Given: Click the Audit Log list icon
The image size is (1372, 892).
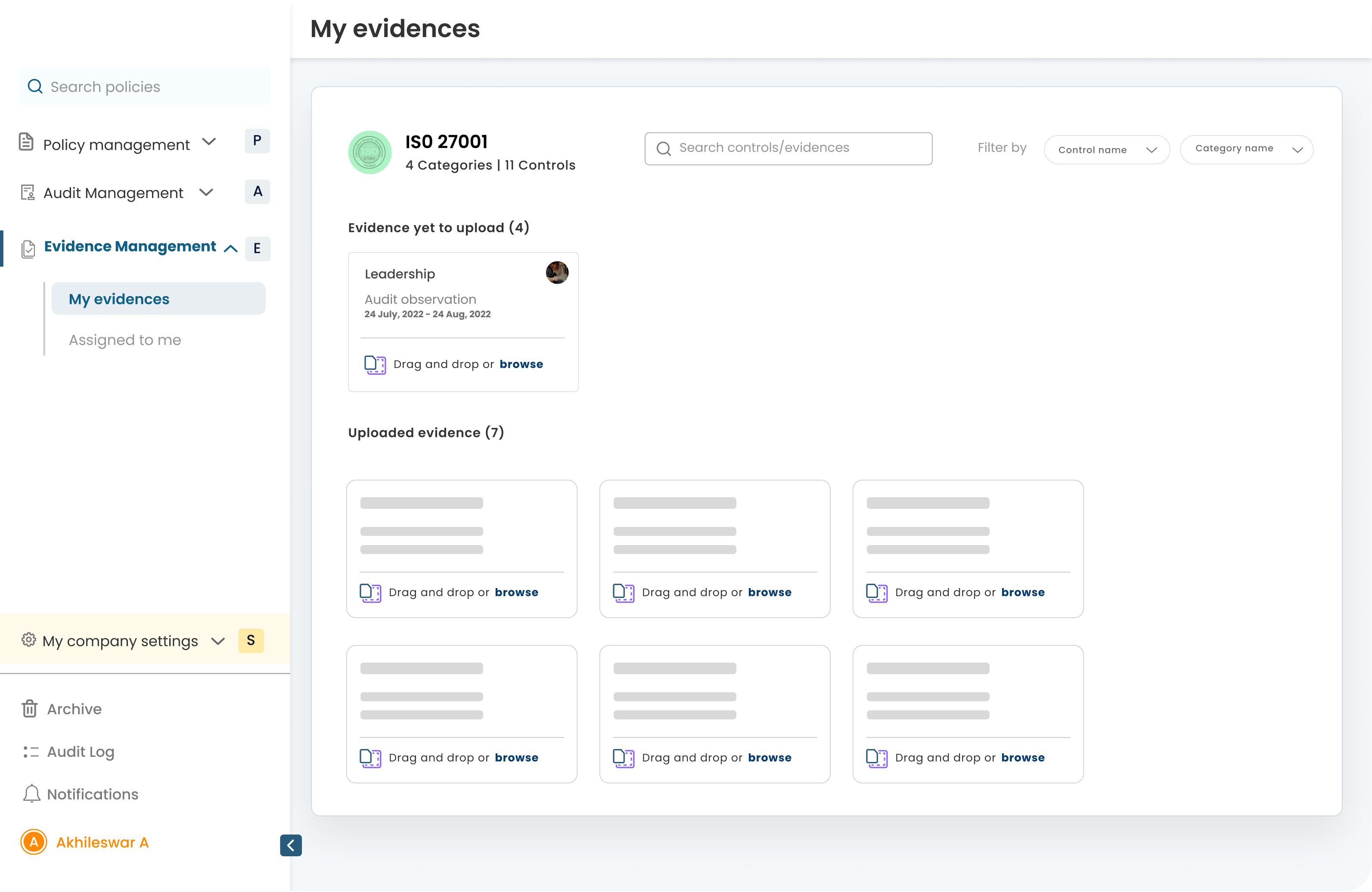Looking at the screenshot, I should pos(31,752).
